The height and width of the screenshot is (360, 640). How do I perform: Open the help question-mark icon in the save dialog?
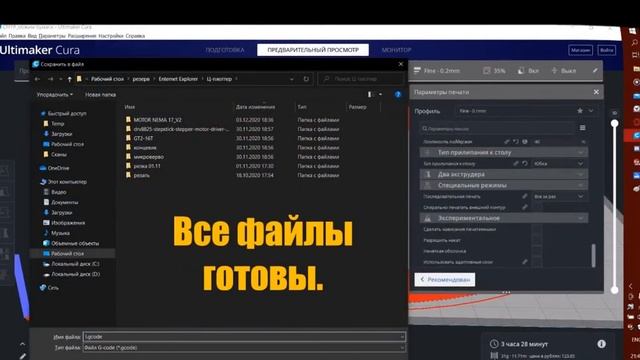pyautogui.click(x=398, y=94)
